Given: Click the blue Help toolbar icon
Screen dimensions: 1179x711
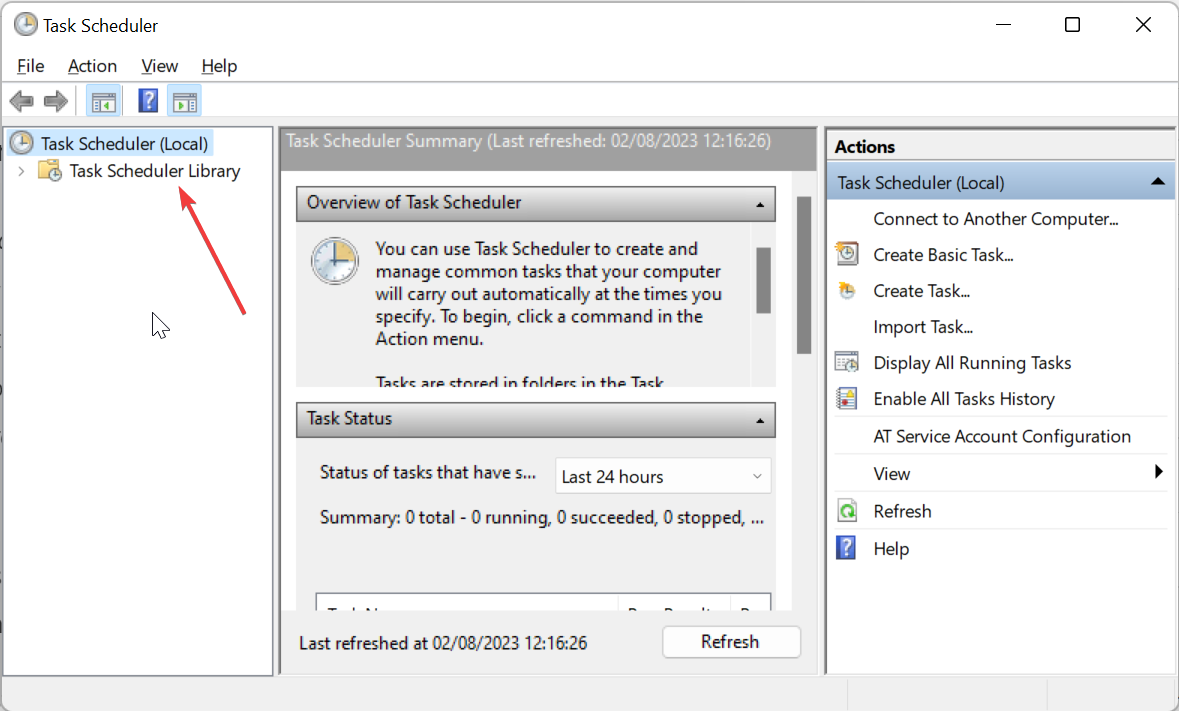Looking at the screenshot, I should (x=148, y=101).
